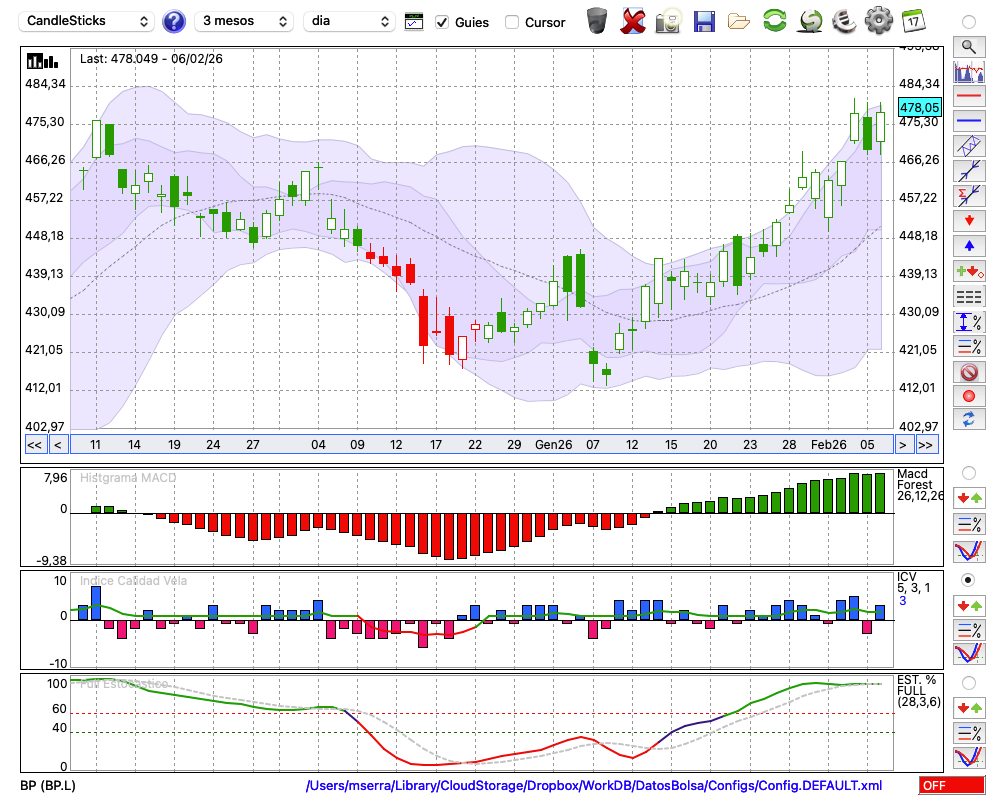
Task: Click the dashed lines tool icon
Action: tap(969, 296)
